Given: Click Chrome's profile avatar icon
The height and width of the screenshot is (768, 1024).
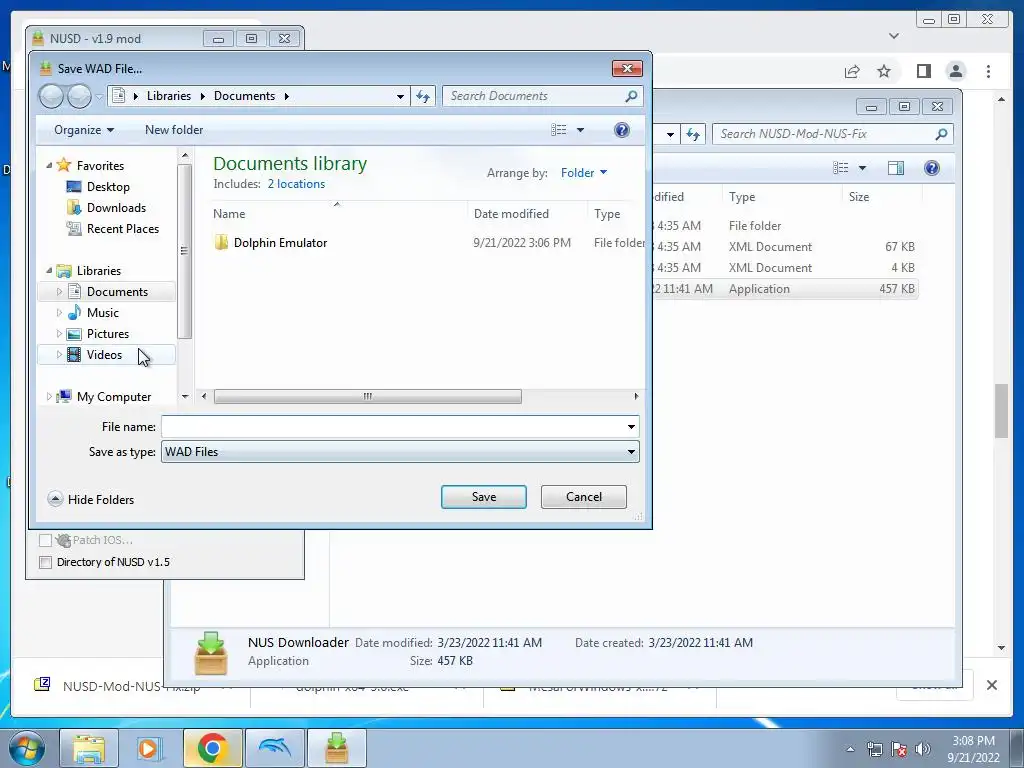Looking at the screenshot, I should pos(956,71).
